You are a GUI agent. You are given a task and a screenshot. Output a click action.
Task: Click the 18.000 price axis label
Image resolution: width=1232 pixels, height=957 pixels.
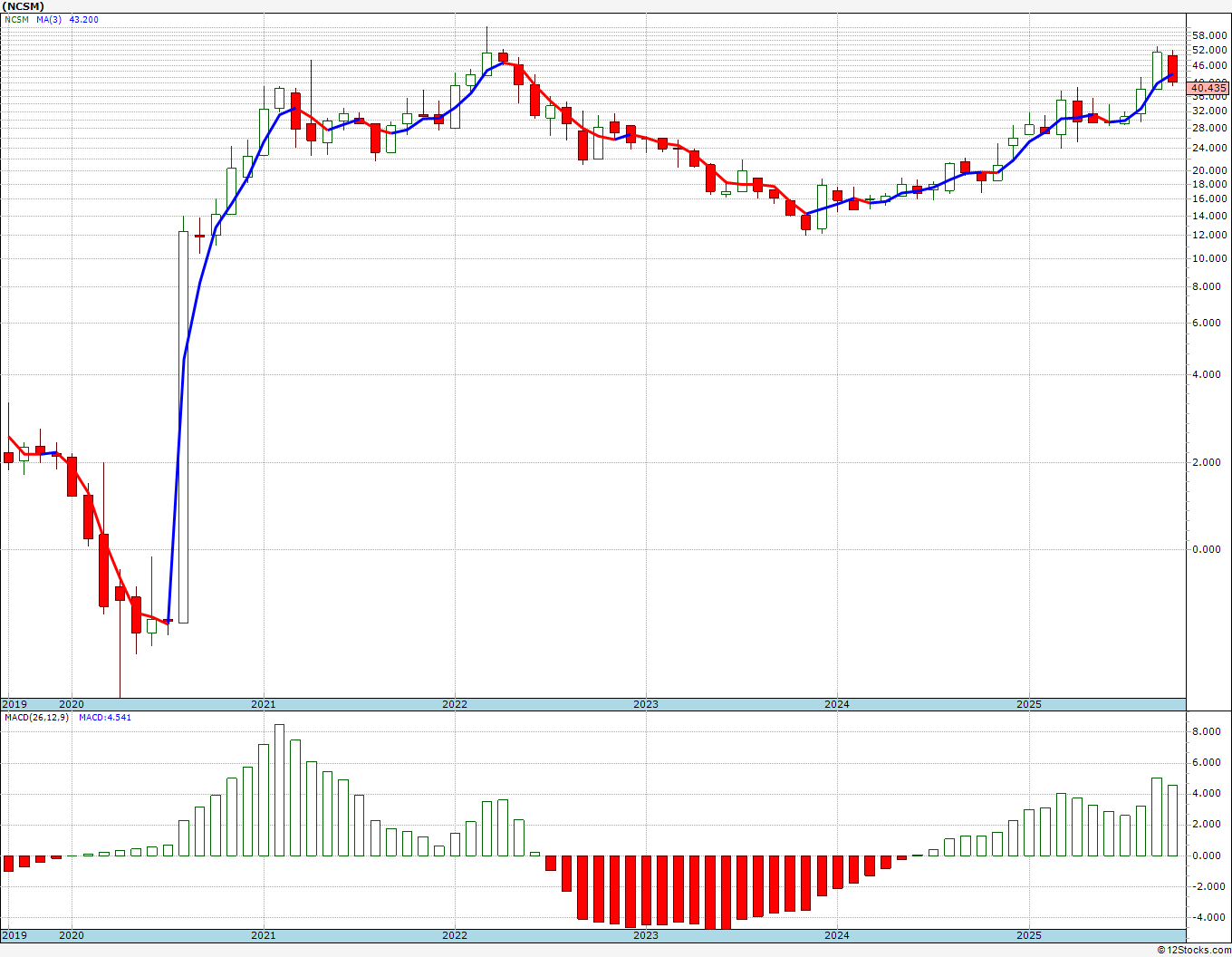[x=1209, y=184]
